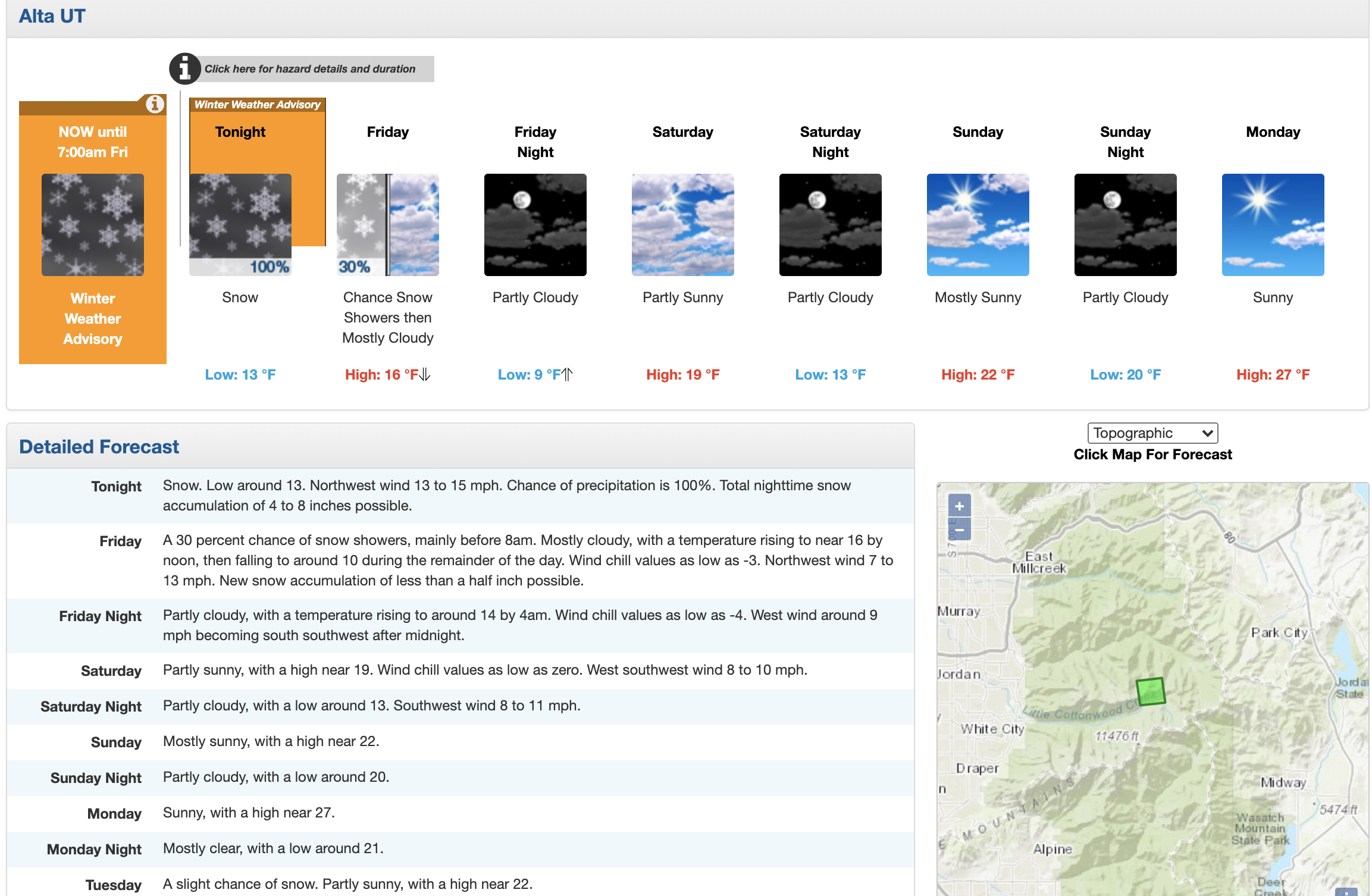Click the 'NOW until 7:00am Fri' text

click(x=93, y=142)
